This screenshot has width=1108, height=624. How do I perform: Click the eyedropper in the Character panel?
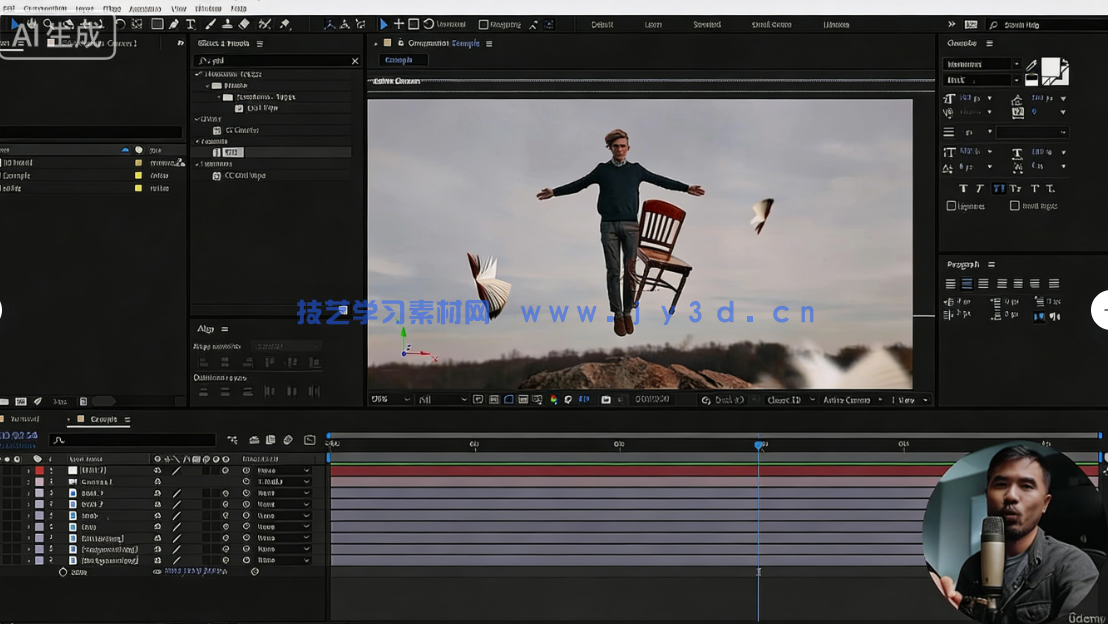pos(1031,66)
